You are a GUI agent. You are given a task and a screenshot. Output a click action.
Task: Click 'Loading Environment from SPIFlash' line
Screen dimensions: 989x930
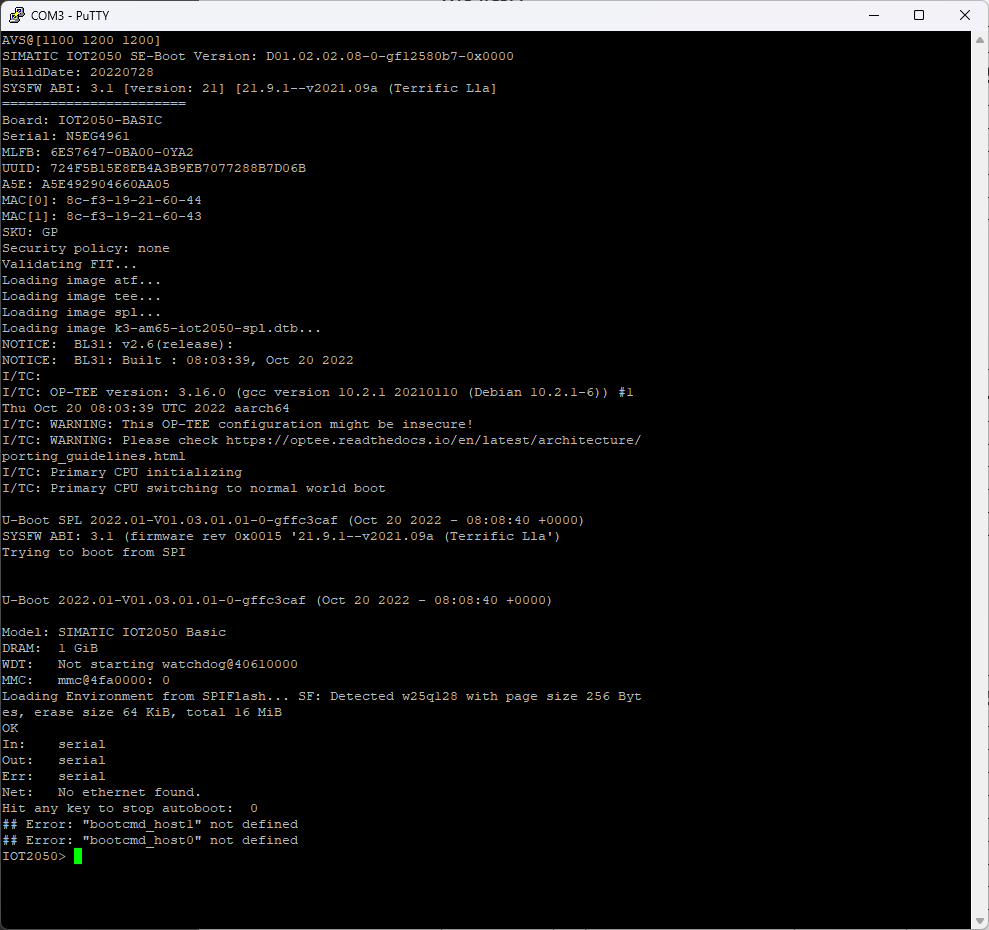click(322, 696)
